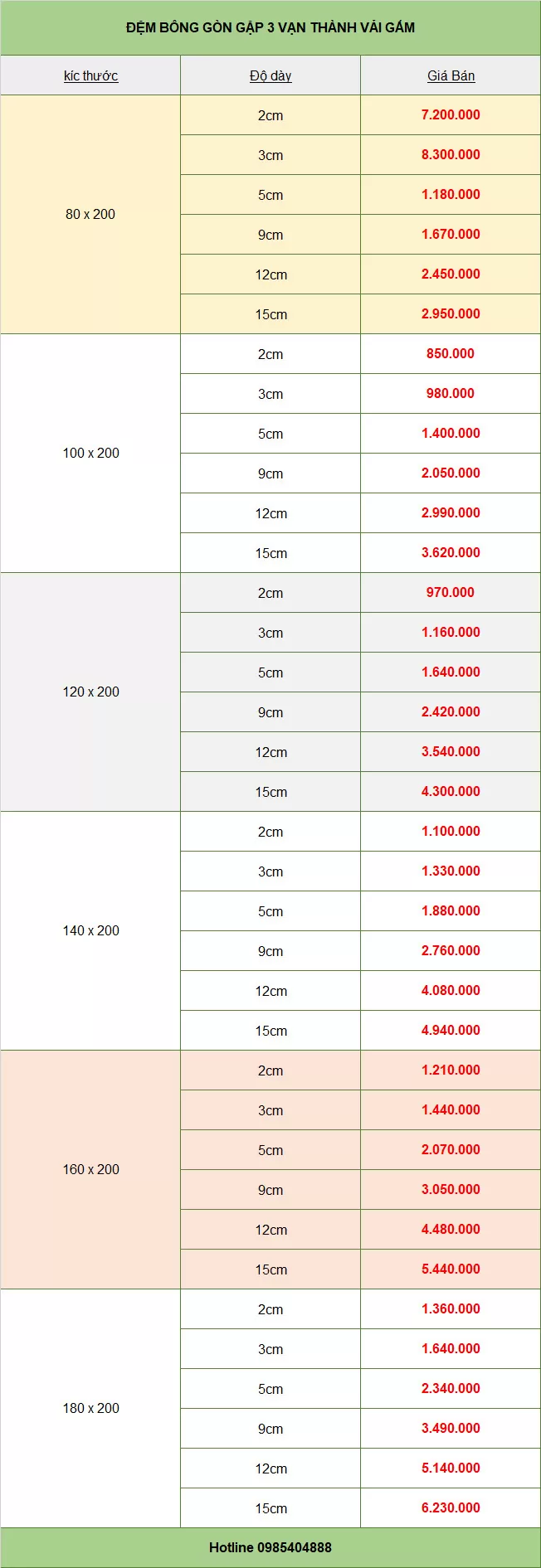
Task: Select the 140 x 200 size cell
Action: 90,930
